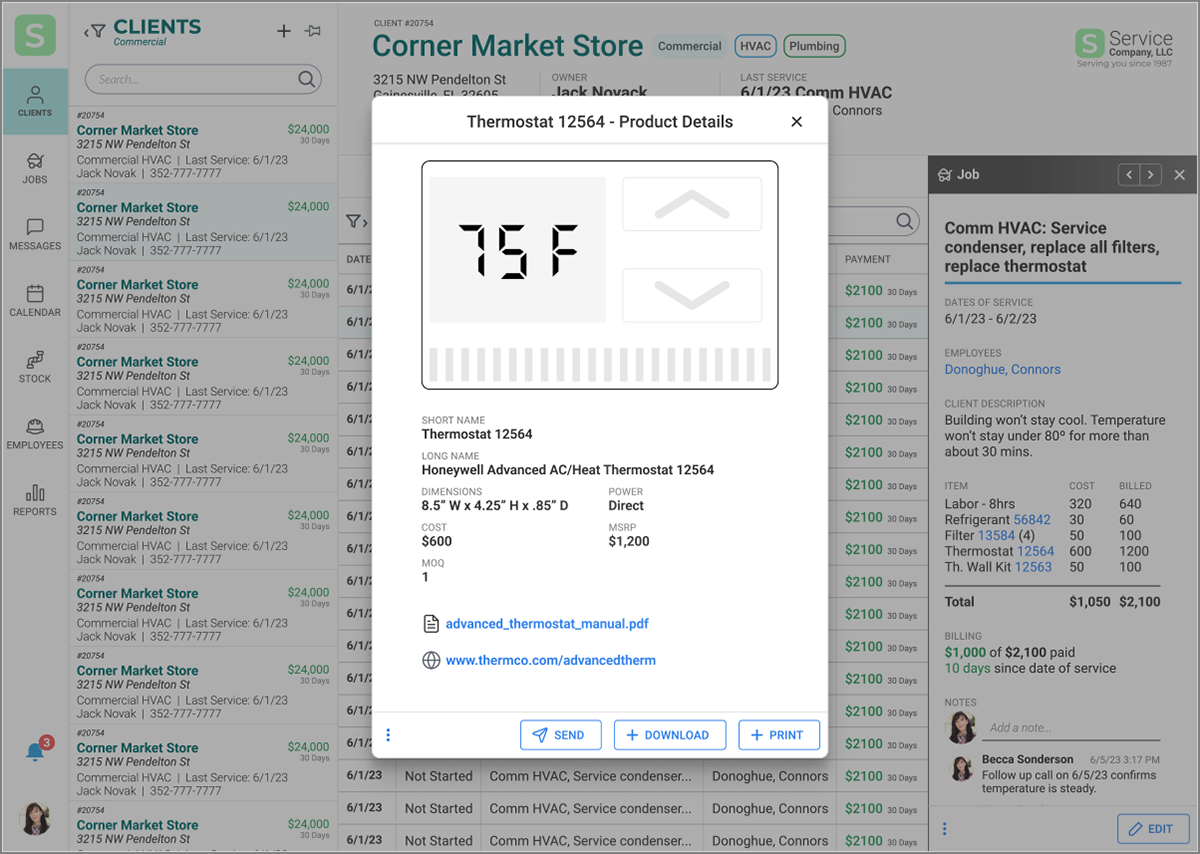Click the green S app logo
Image resolution: width=1200 pixels, height=854 pixels.
[35, 35]
